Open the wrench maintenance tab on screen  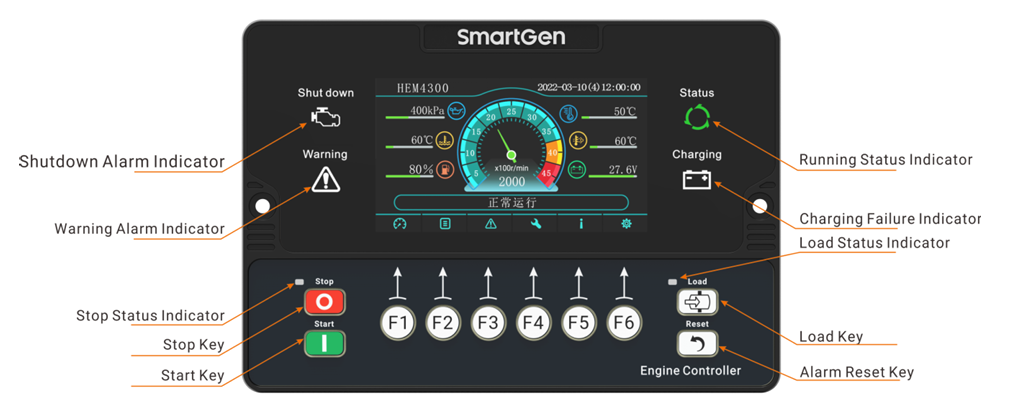[535, 224]
